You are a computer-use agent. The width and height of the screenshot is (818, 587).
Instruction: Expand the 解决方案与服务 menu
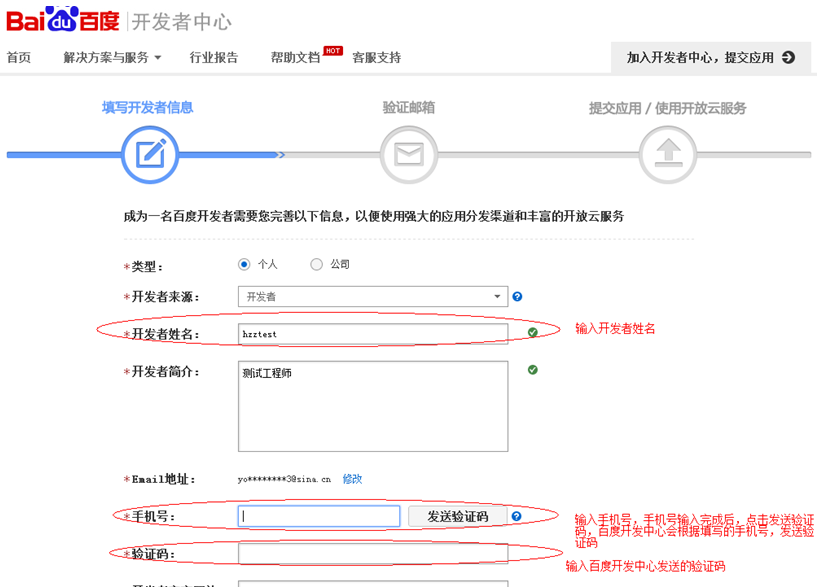(112, 58)
